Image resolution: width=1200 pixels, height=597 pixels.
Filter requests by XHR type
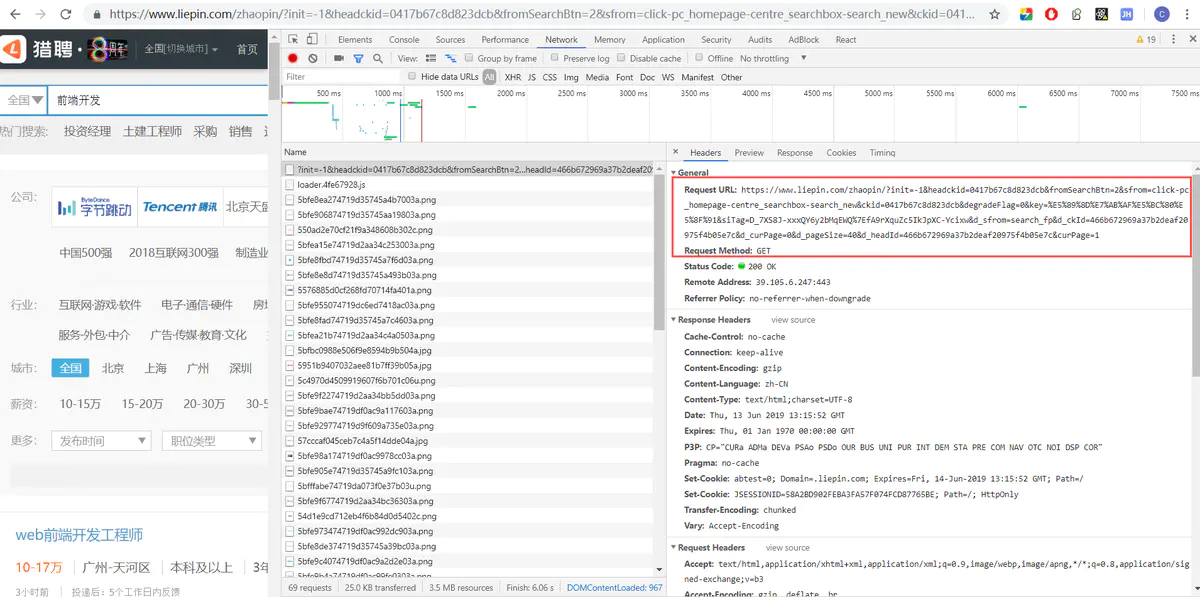pos(513,77)
